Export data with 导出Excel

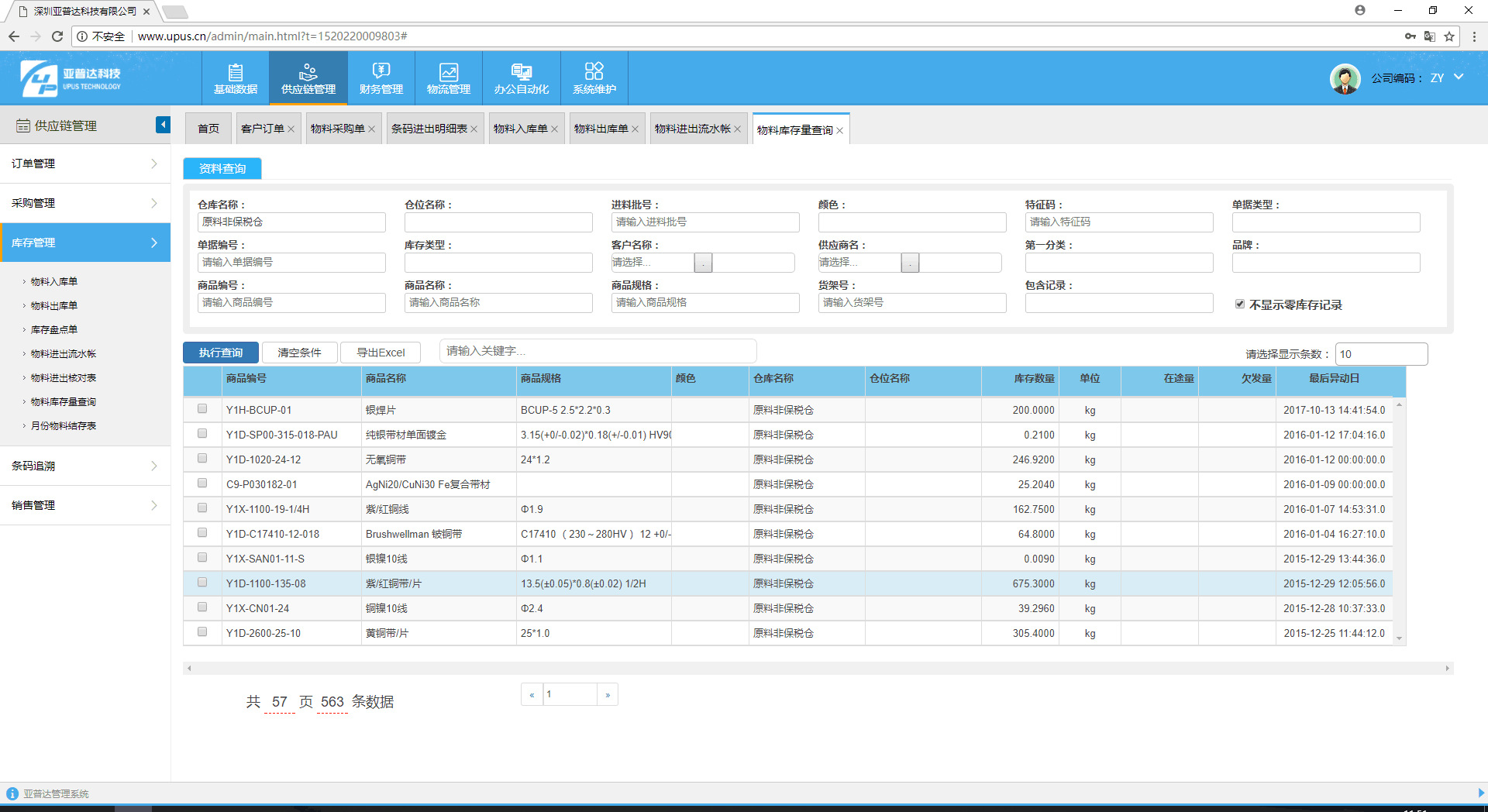[380, 352]
